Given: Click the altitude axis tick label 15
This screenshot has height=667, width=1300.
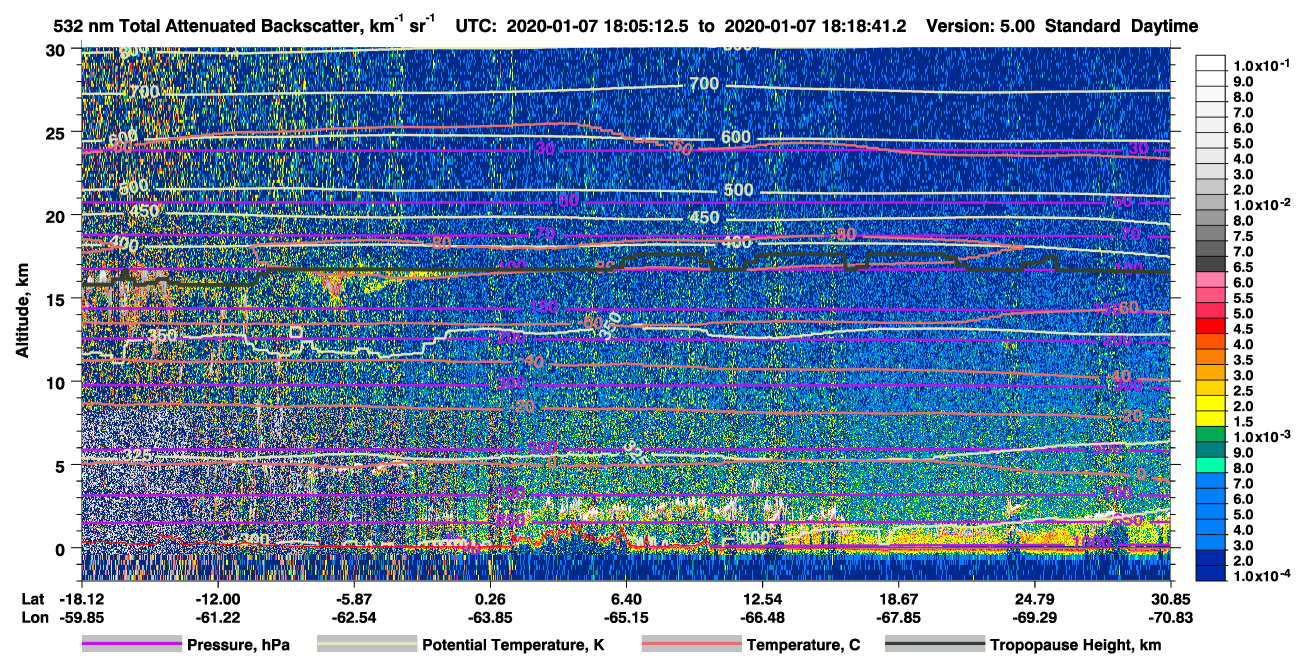Looking at the screenshot, I should 58,299.
